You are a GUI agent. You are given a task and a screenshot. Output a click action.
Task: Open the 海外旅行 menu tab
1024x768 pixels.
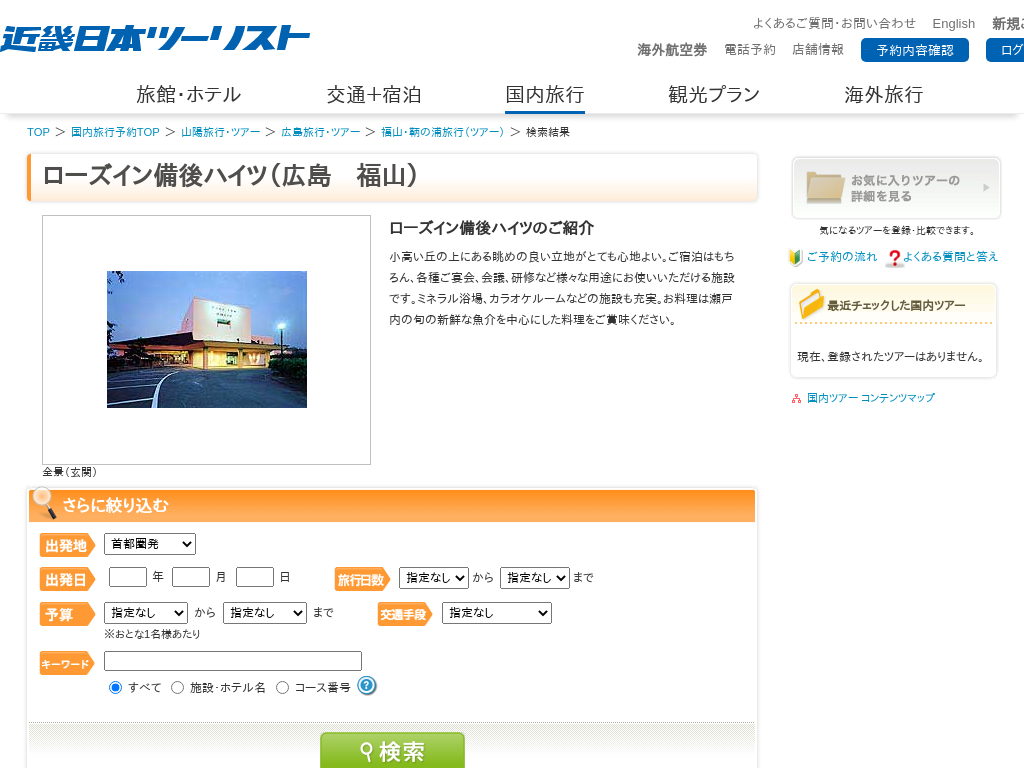click(x=884, y=95)
